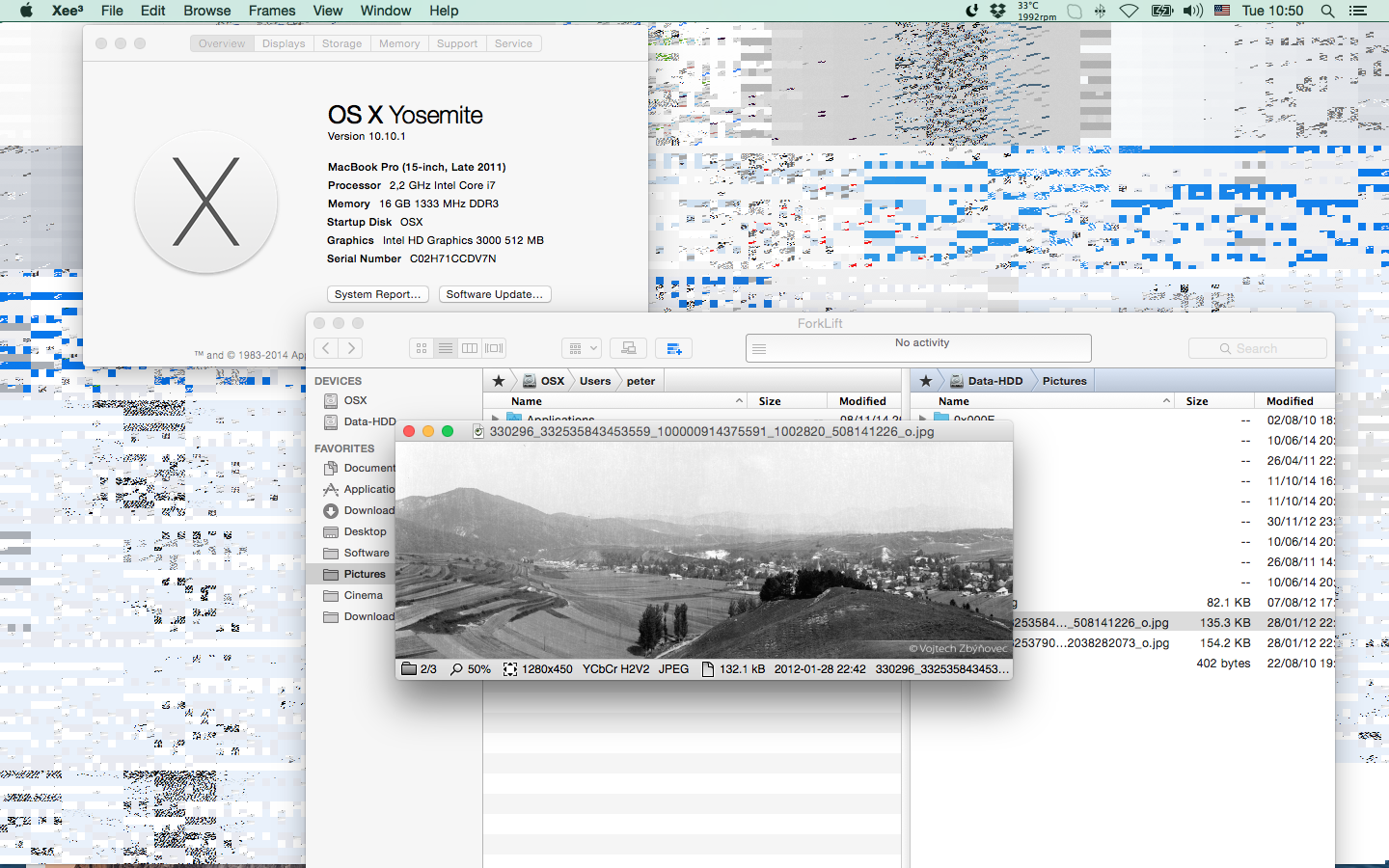Expand the Applications folder in the left pane
The height and width of the screenshot is (868, 1389).
pos(496,420)
